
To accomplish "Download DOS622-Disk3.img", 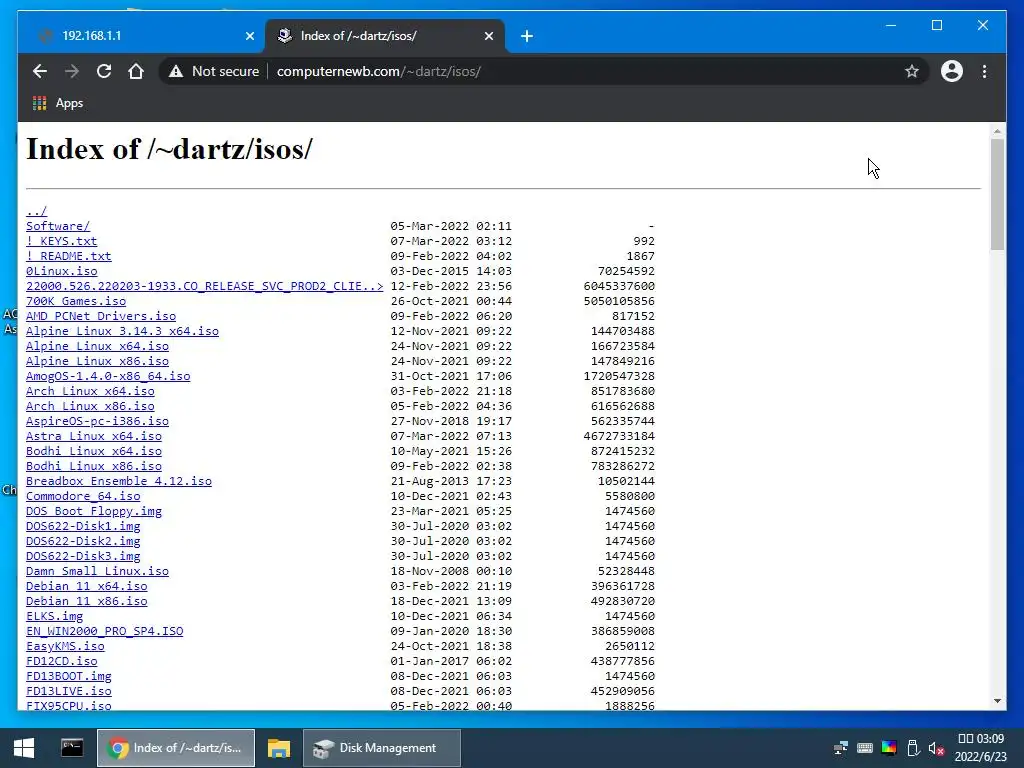I will 83,556.
